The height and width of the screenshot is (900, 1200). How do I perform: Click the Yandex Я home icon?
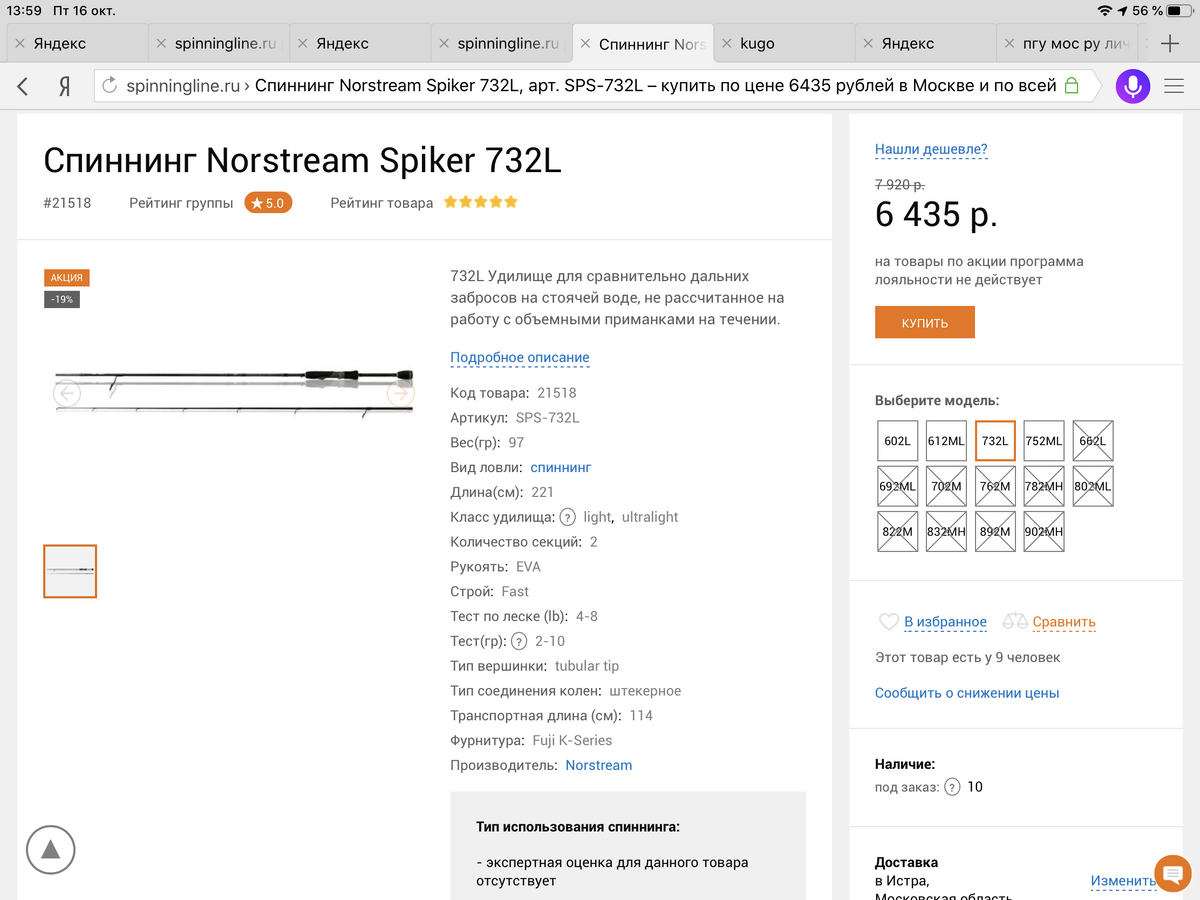pyautogui.click(x=64, y=86)
